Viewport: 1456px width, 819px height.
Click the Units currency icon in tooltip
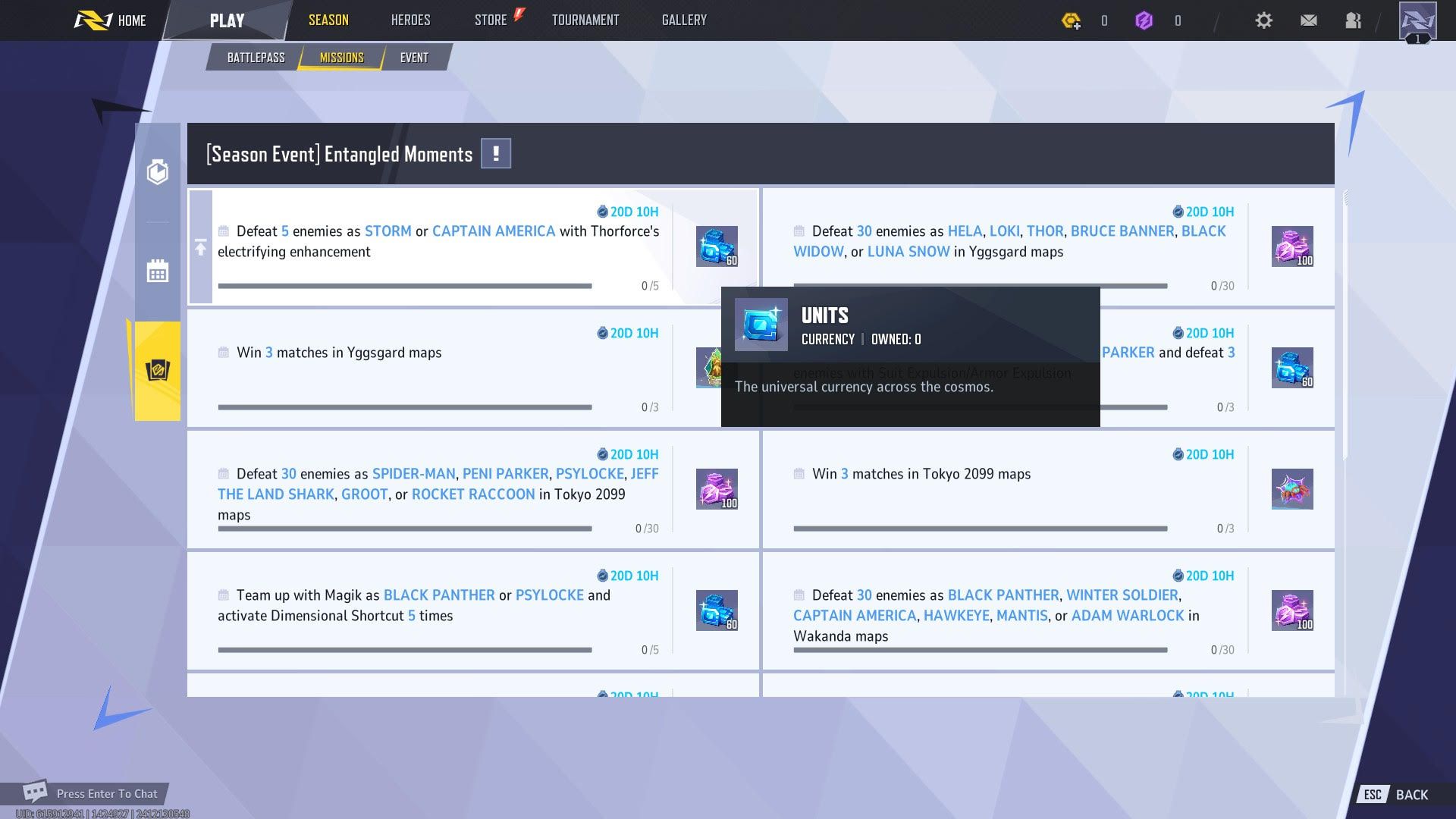click(x=762, y=324)
